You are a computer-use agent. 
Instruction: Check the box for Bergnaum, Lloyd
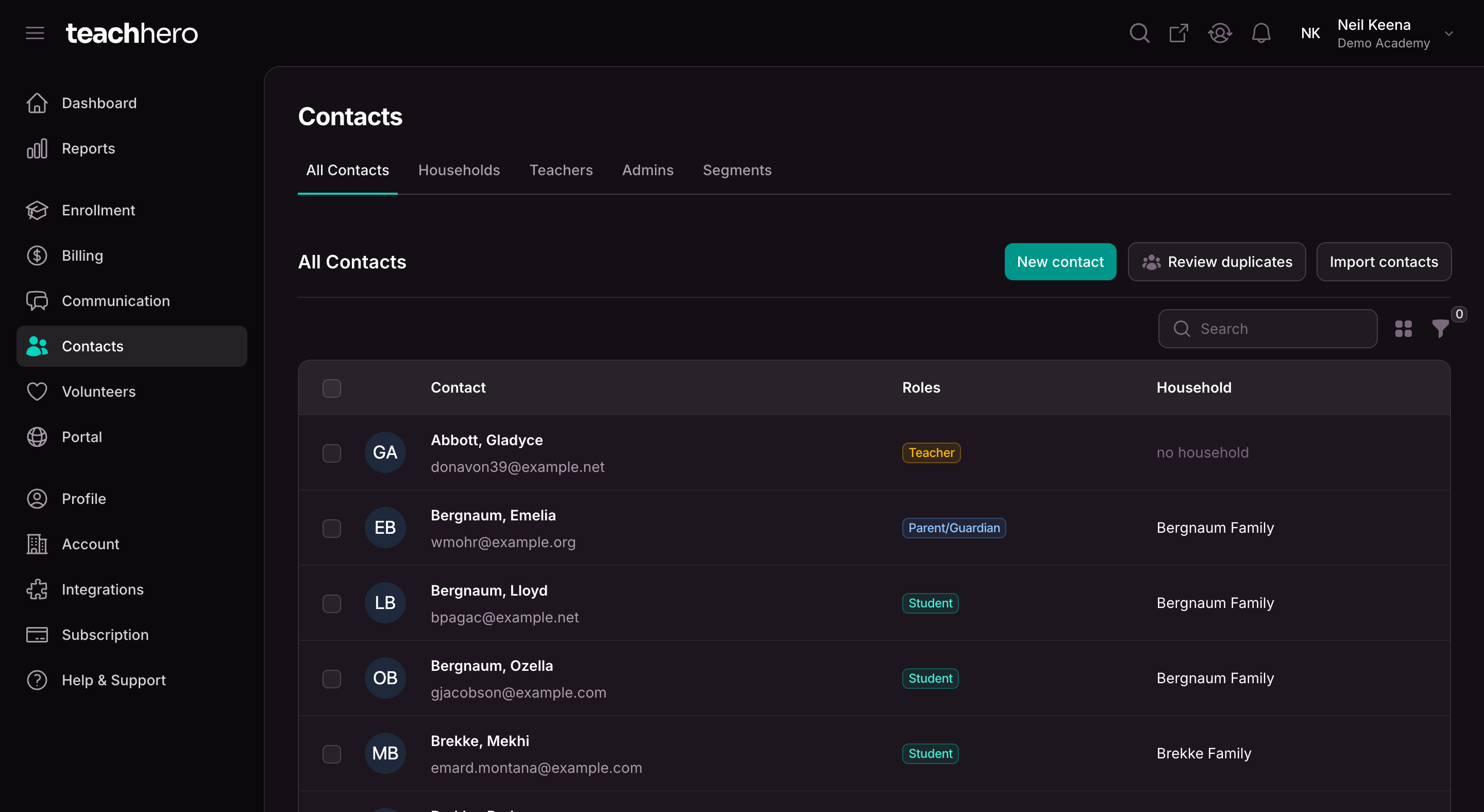tap(332, 603)
